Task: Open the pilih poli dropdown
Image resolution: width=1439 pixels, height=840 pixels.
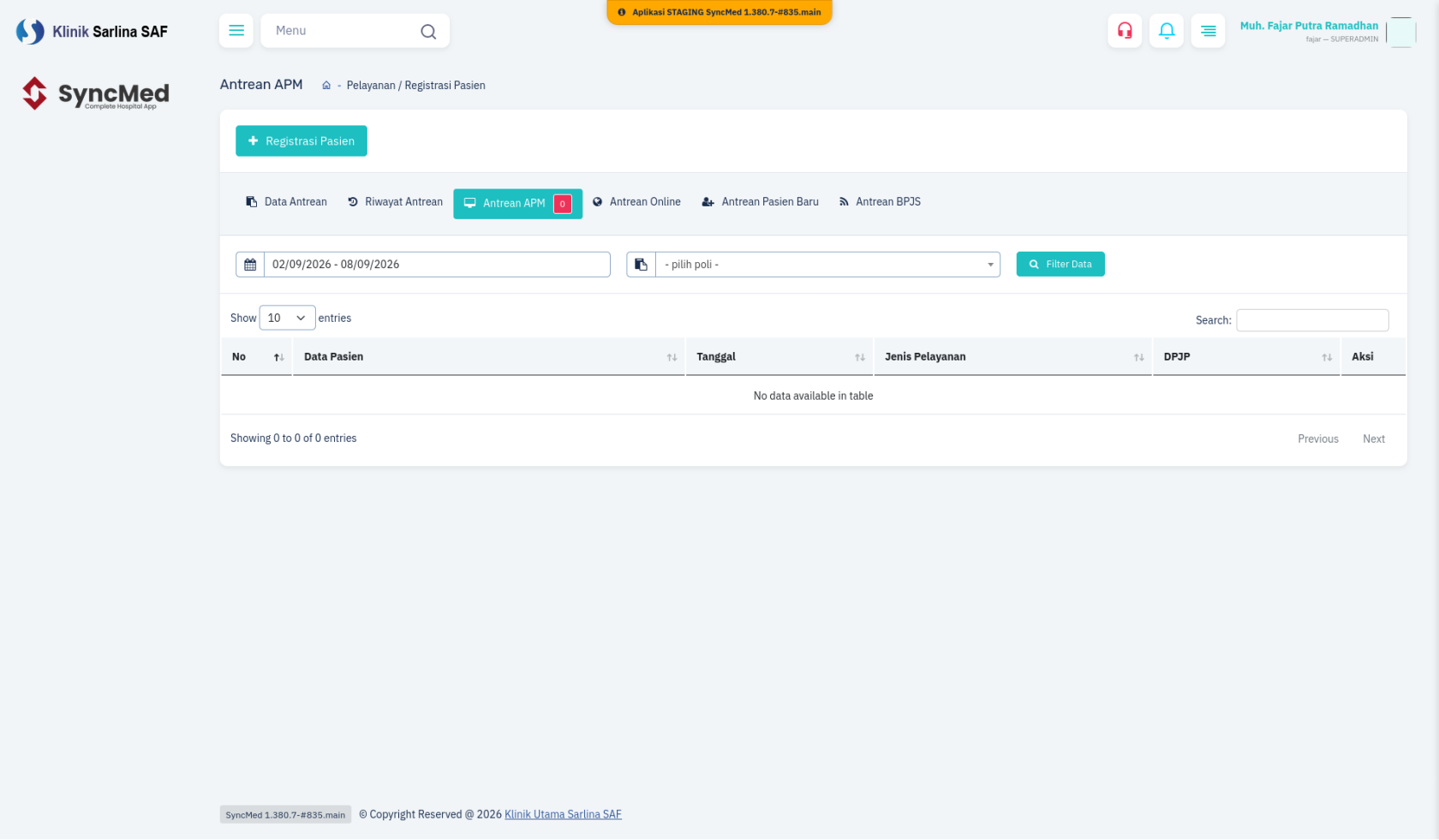Action: [x=827, y=265]
